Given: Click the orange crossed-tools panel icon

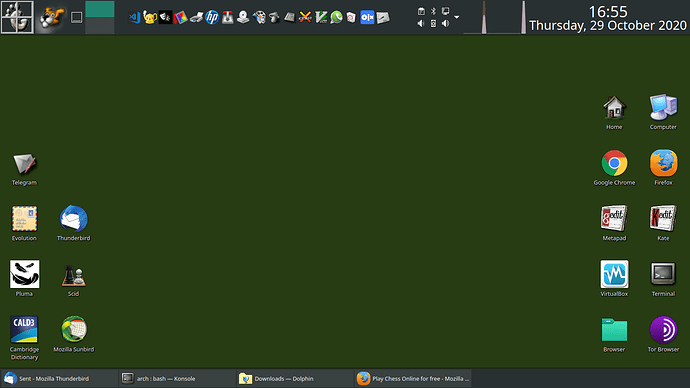Looking at the screenshot, I should click(x=305, y=18).
